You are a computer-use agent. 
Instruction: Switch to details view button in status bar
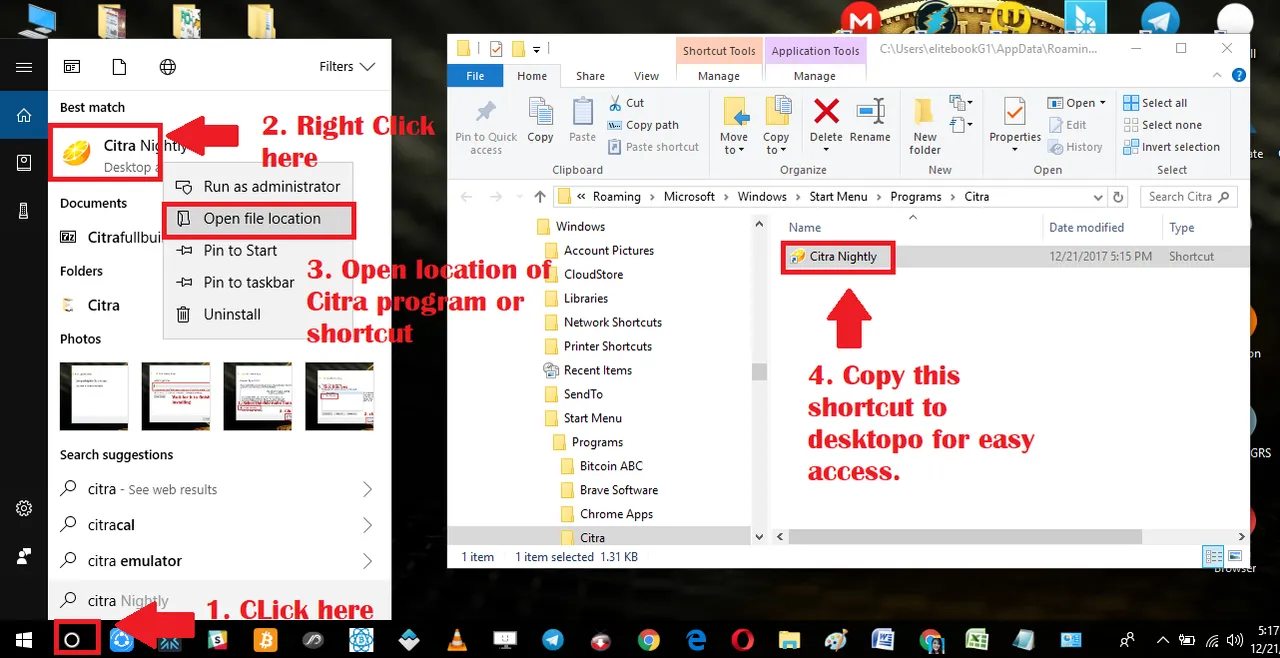tap(1213, 557)
